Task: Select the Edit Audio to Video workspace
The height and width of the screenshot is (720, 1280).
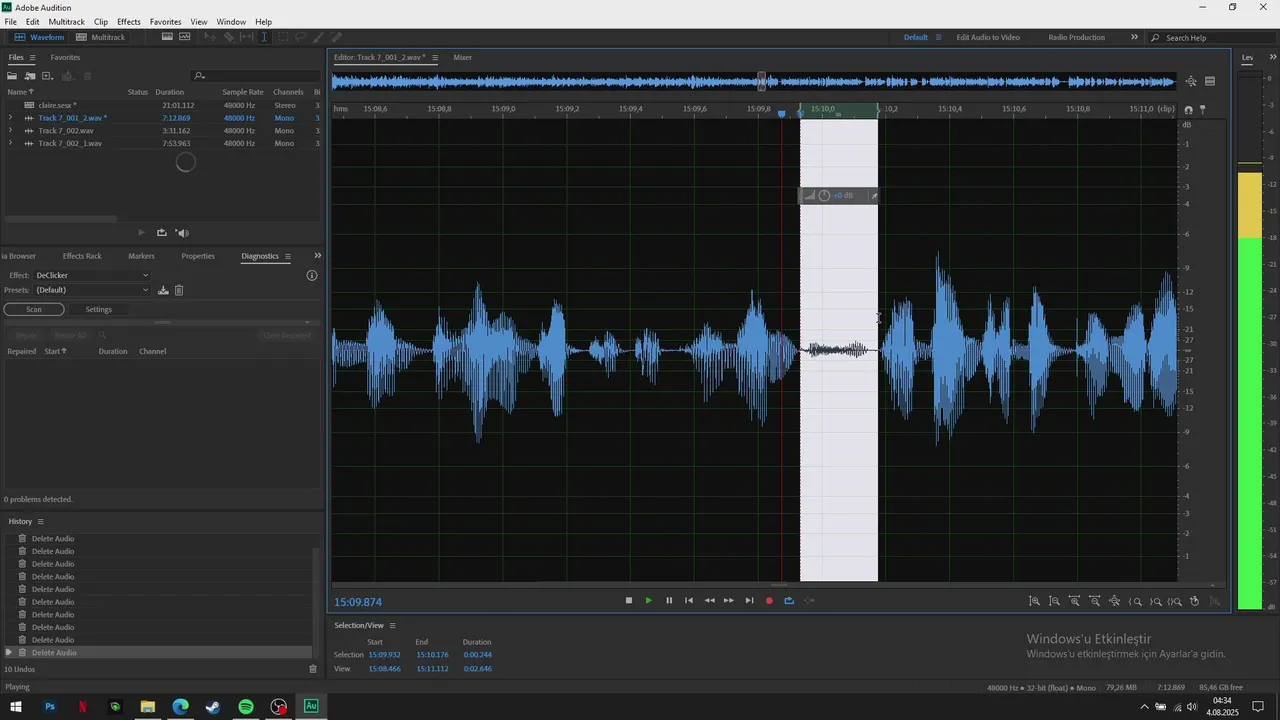Action: tap(988, 37)
